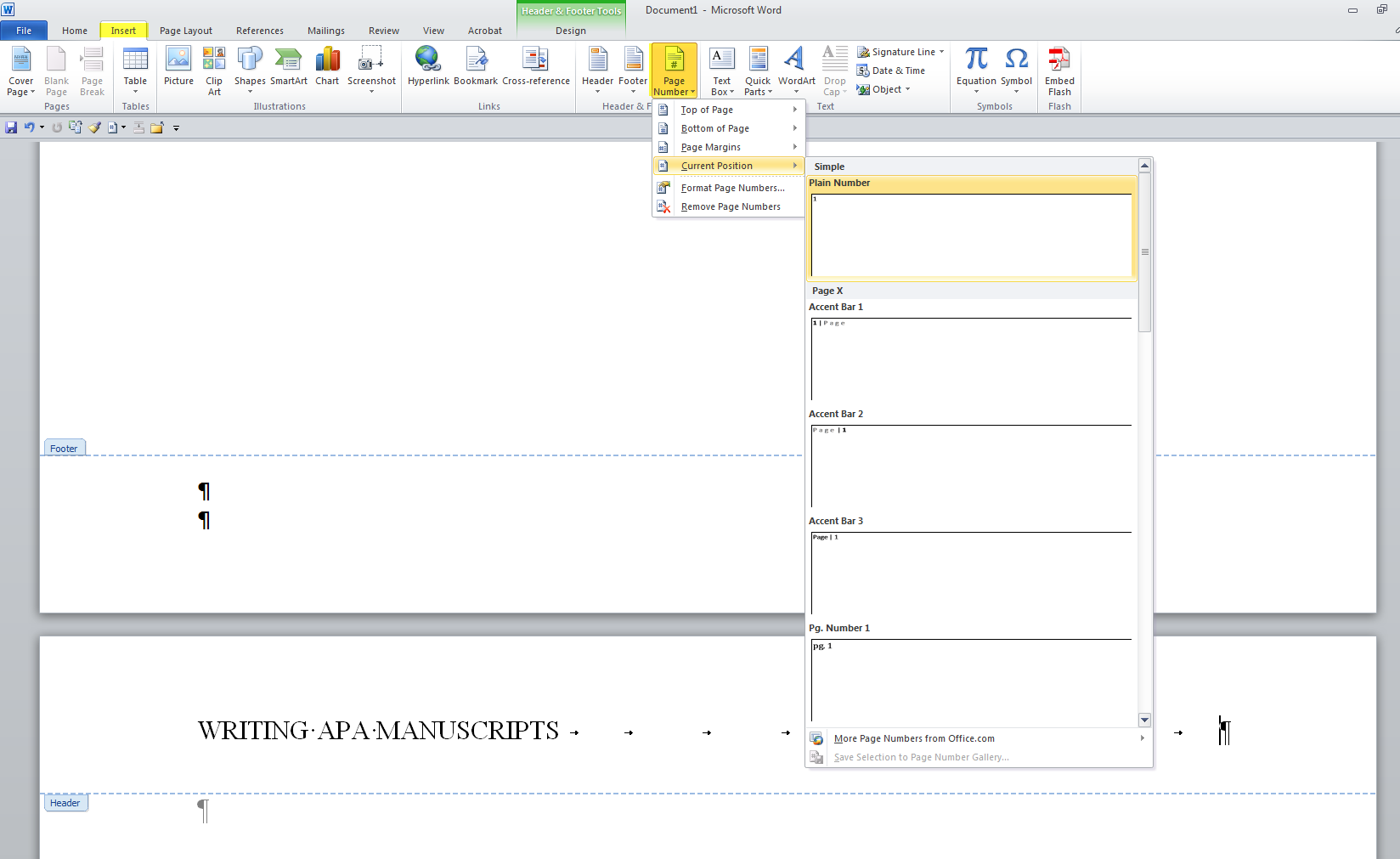Click the Page Number button
1400x859 pixels.
675,71
